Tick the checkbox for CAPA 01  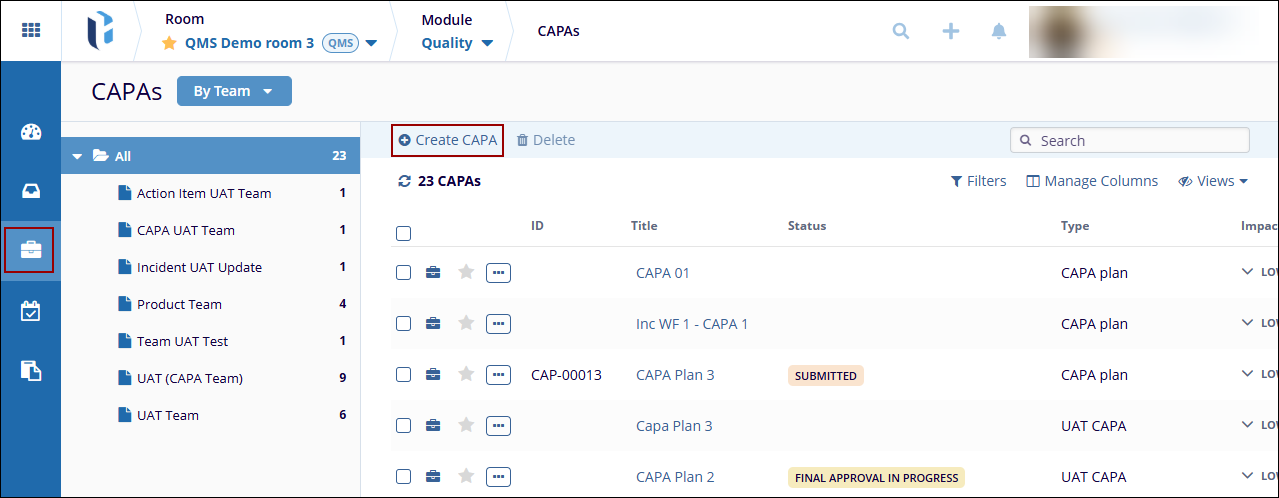tap(404, 272)
